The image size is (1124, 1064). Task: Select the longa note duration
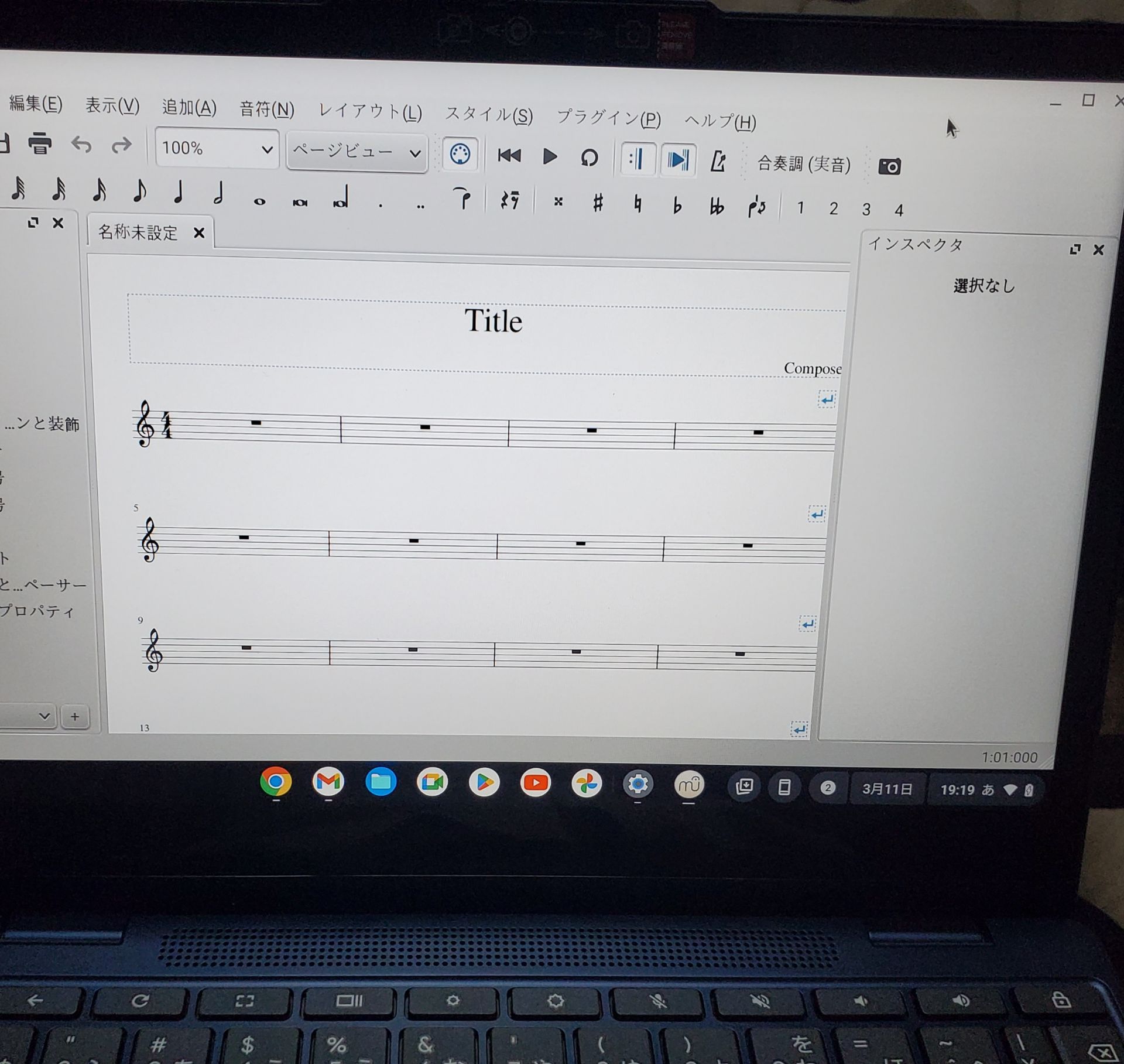pyautogui.click(x=341, y=197)
